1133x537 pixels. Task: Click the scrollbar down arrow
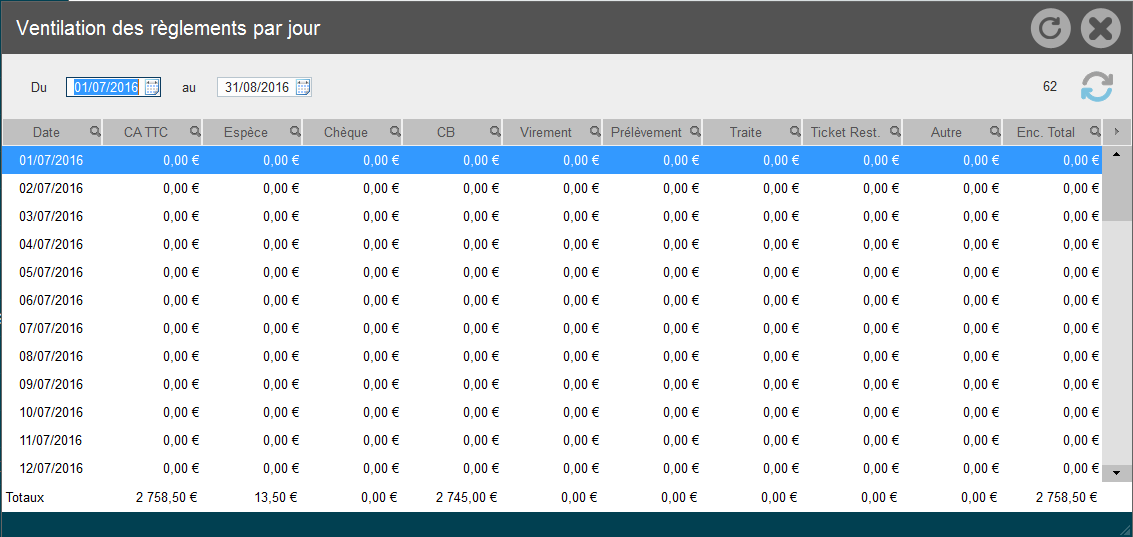[x=1116, y=473]
